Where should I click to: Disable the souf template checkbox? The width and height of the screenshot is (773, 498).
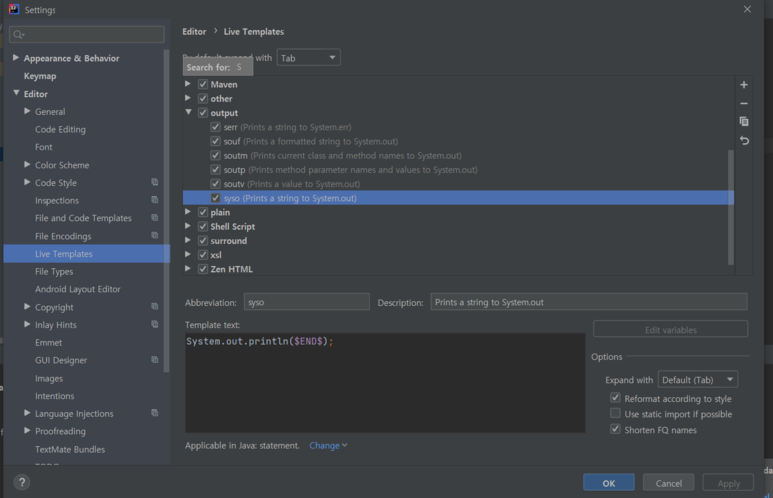(x=215, y=141)
